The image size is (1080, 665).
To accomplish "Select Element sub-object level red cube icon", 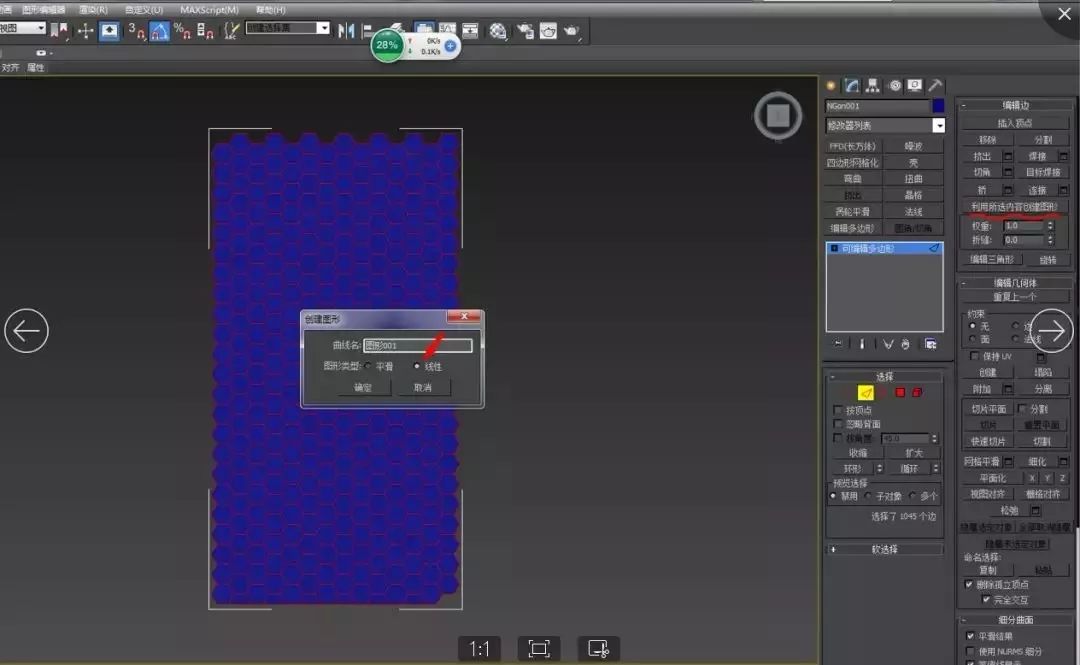I will pos(917,393).
